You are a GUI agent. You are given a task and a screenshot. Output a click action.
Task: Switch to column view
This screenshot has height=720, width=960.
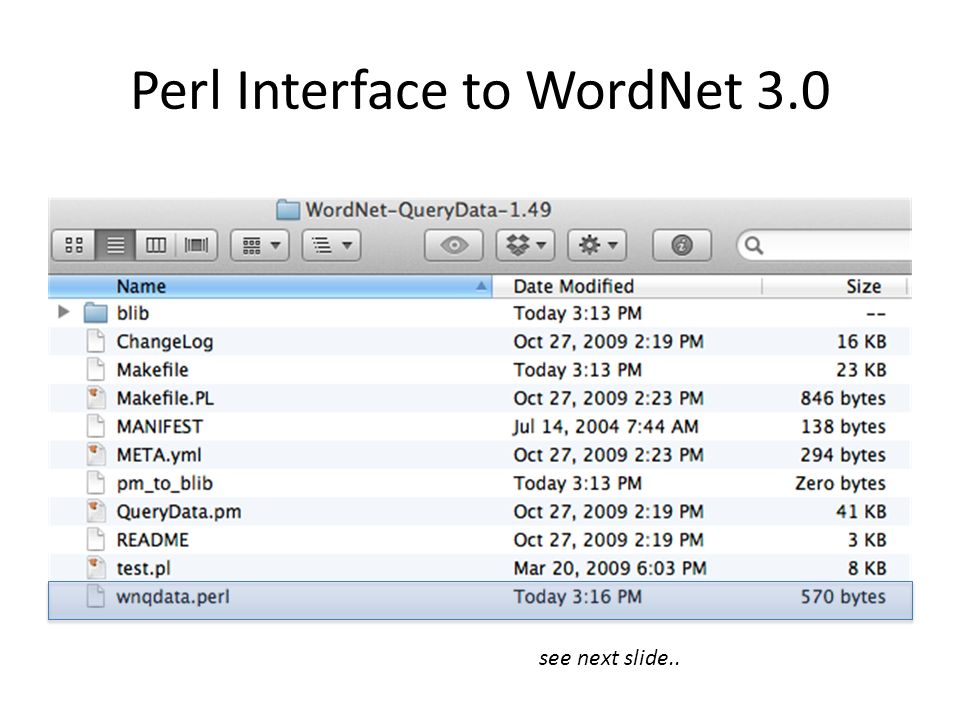(x=156, y=246)
